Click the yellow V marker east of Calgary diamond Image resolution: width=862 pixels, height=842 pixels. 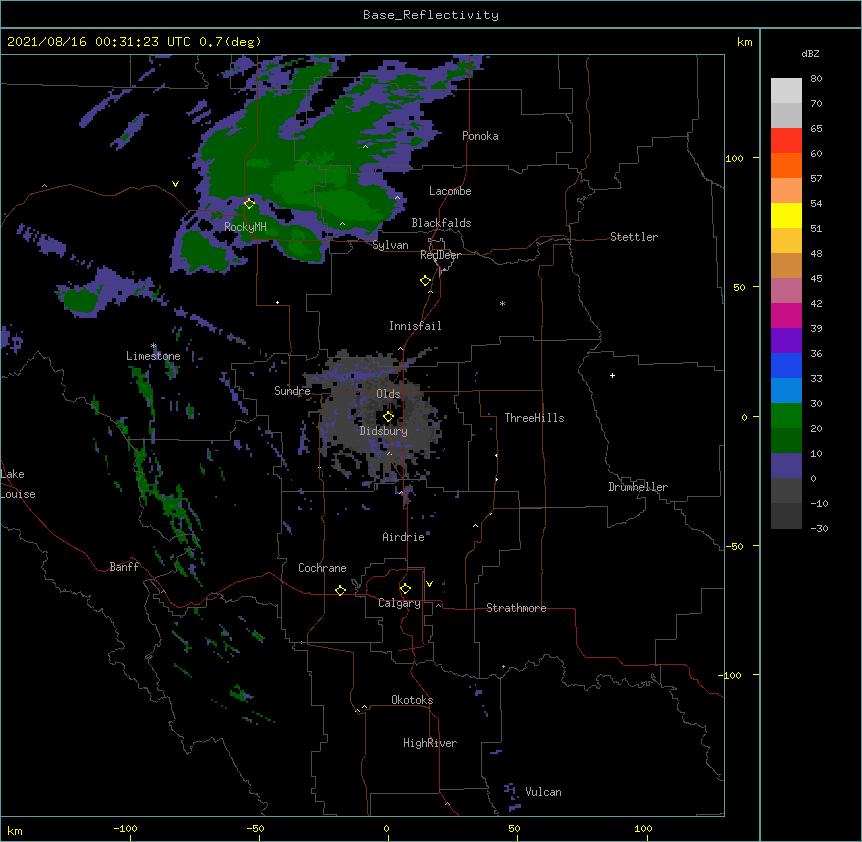(429, 584)
